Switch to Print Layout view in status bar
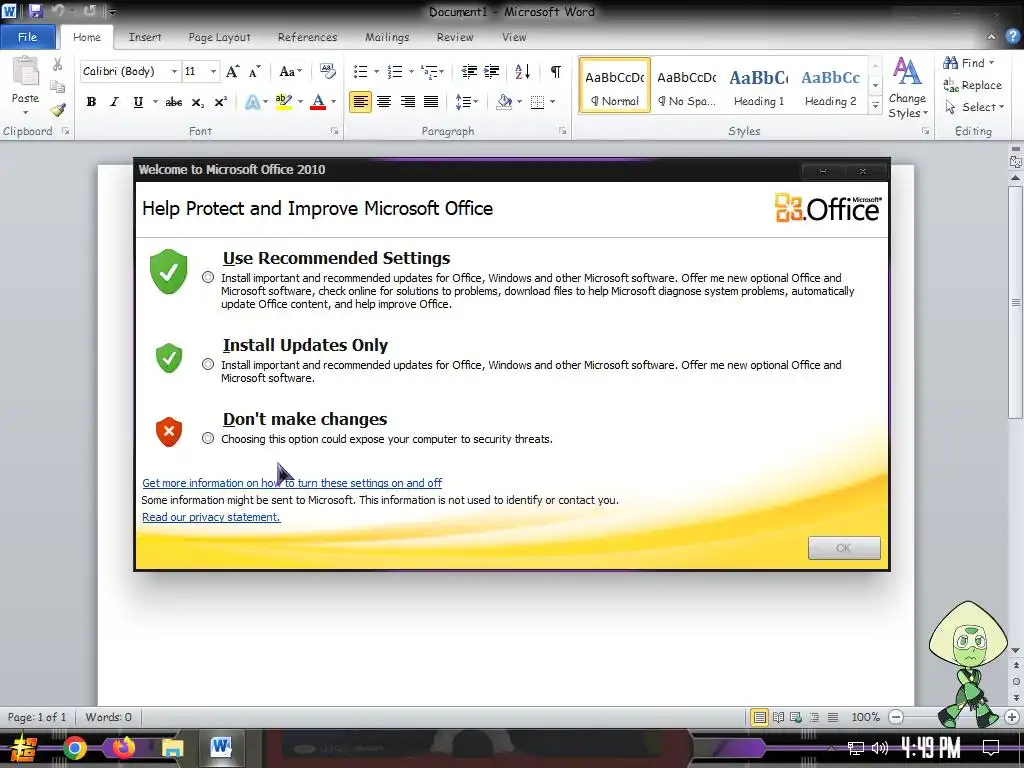This screenshot has width=1024, height=768. (x=760, y=717)
